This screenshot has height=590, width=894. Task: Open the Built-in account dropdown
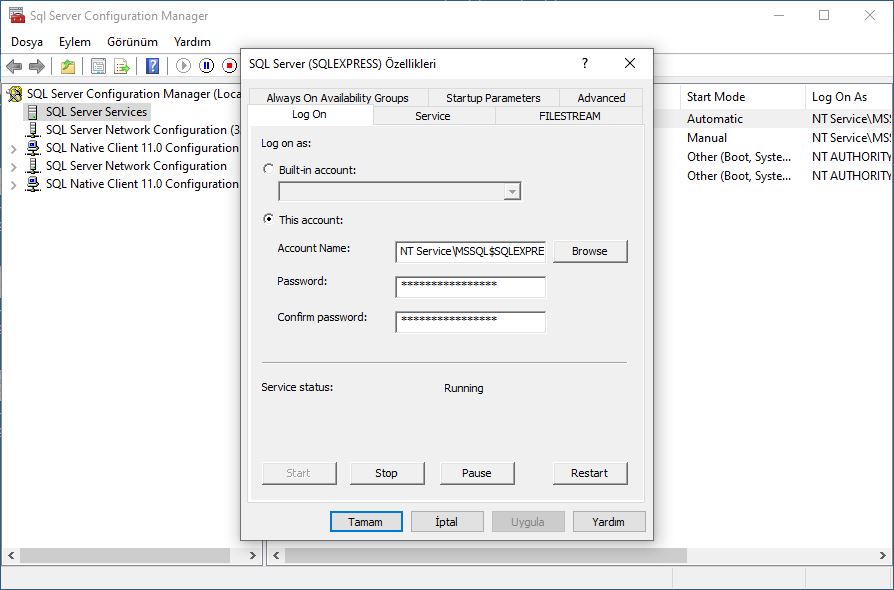[512, 192]
